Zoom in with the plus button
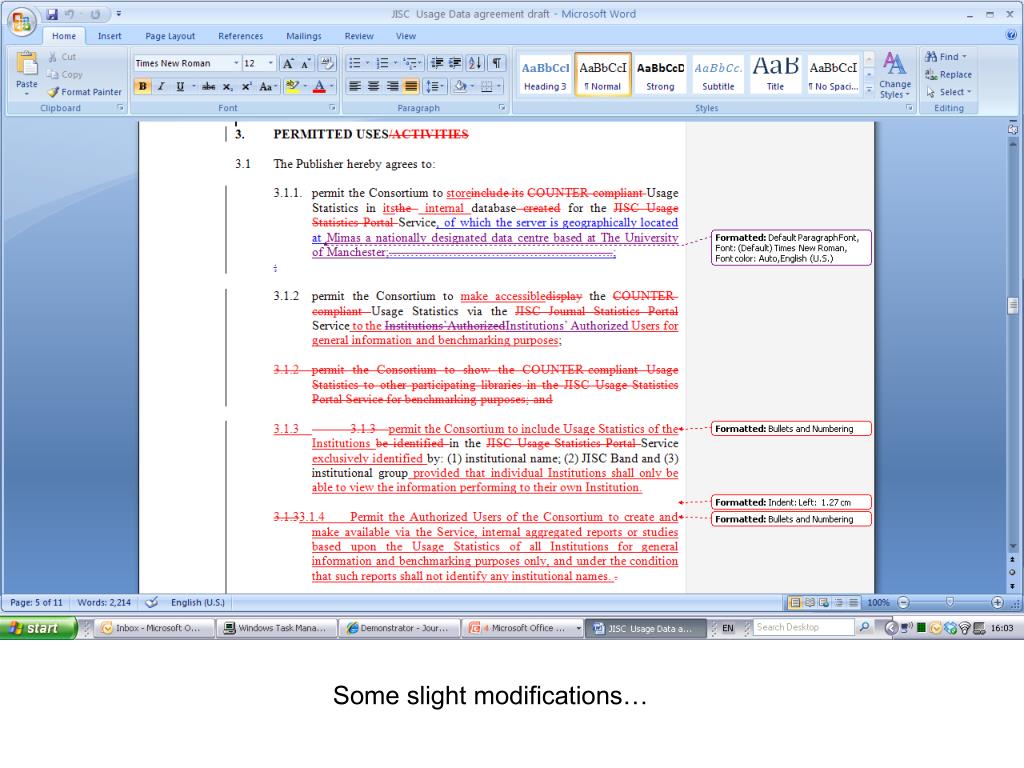 [997, 602]
